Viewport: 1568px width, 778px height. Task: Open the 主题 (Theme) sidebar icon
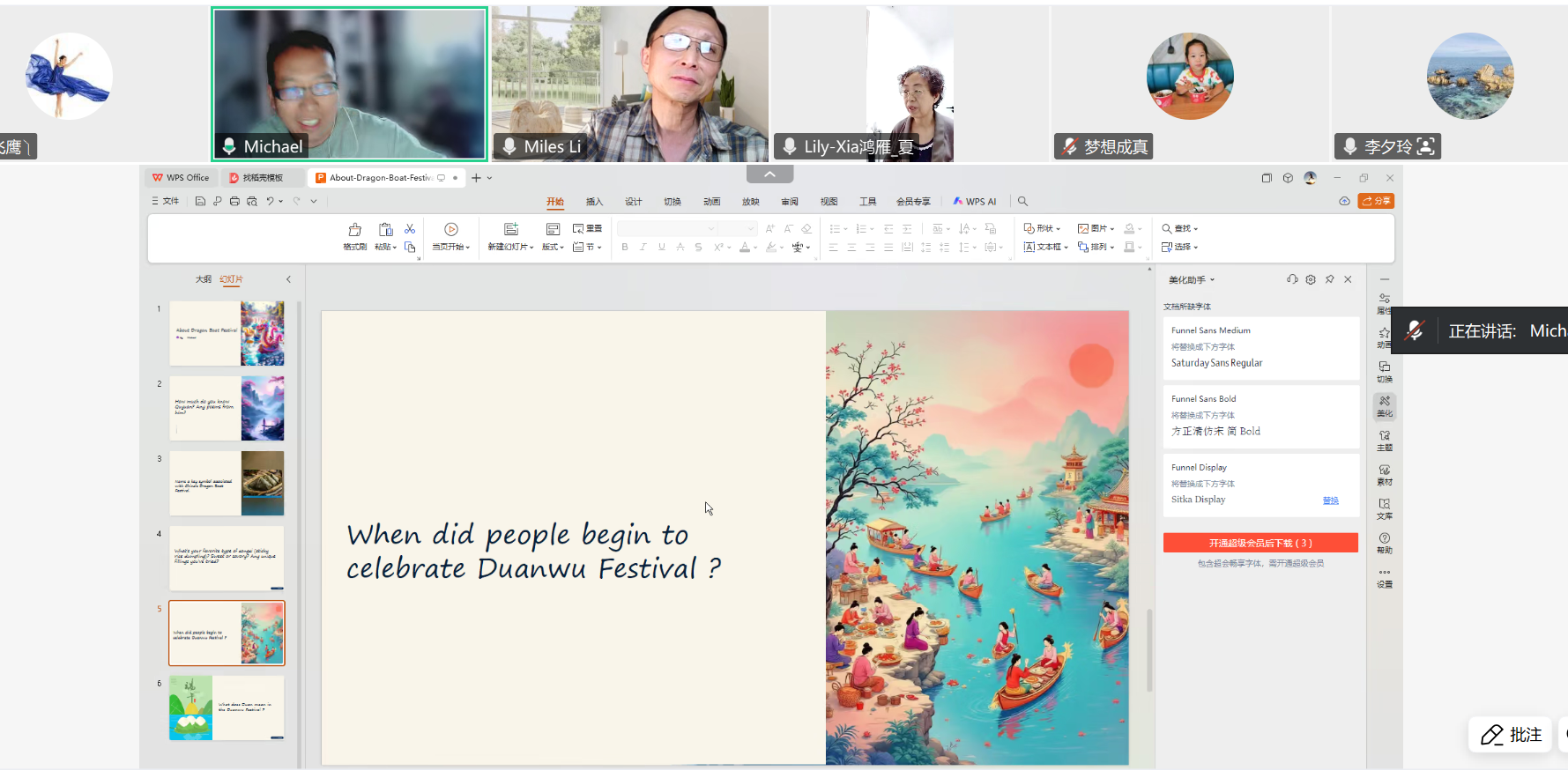click(1385, 440)
